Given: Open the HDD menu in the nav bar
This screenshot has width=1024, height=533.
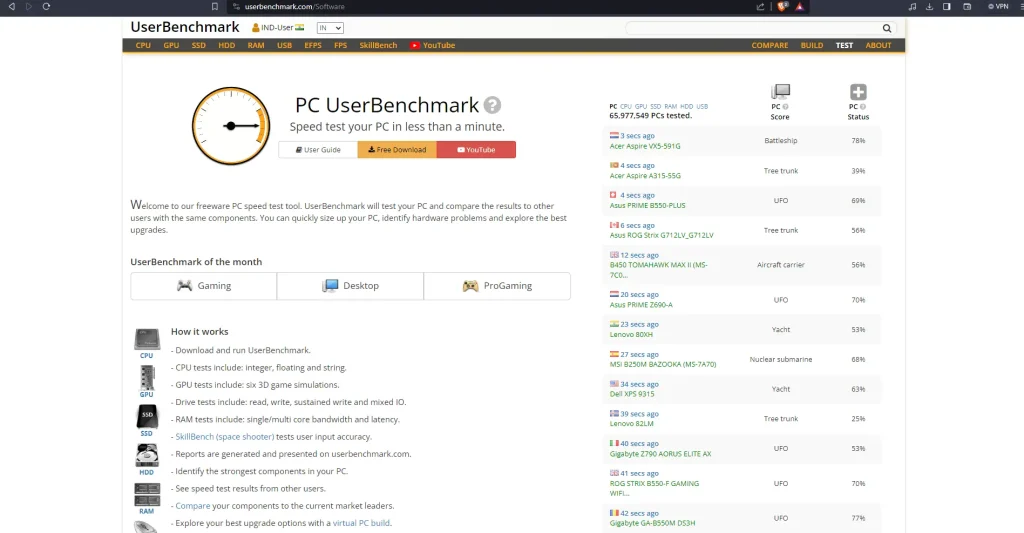Looking at the screenshot, I should tap(227, 46).
